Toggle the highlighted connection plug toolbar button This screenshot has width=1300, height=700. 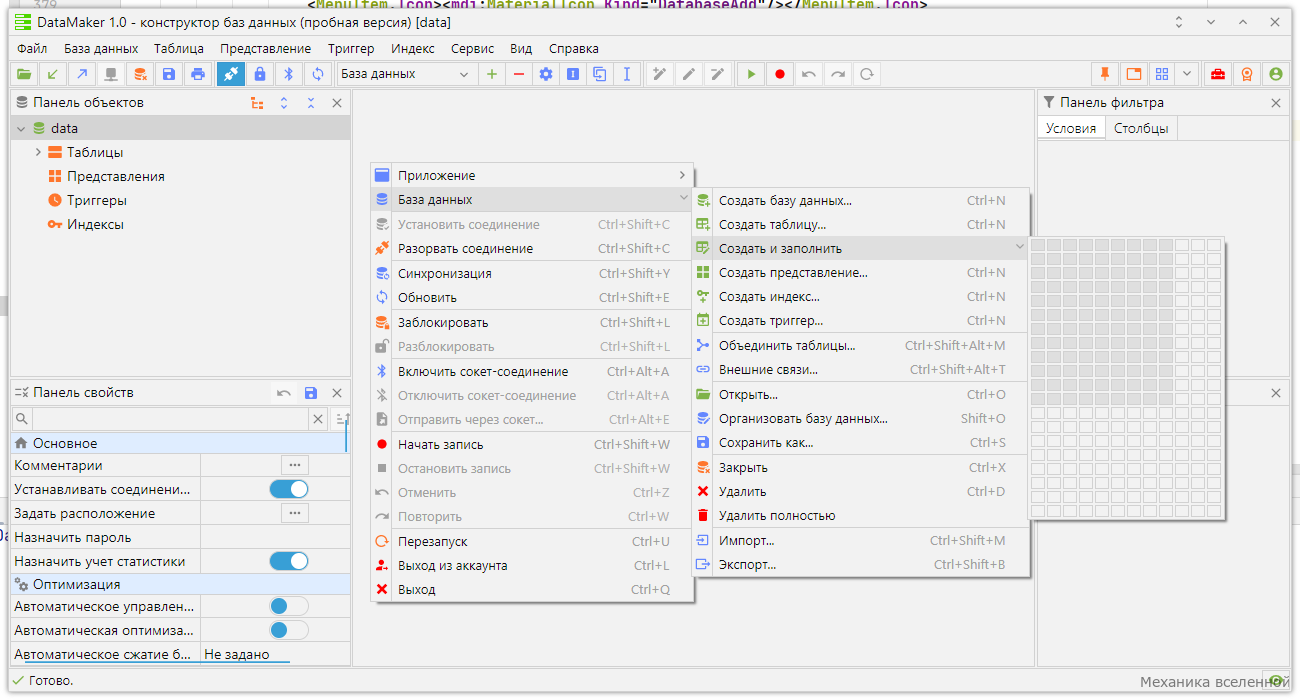[231, 74]
